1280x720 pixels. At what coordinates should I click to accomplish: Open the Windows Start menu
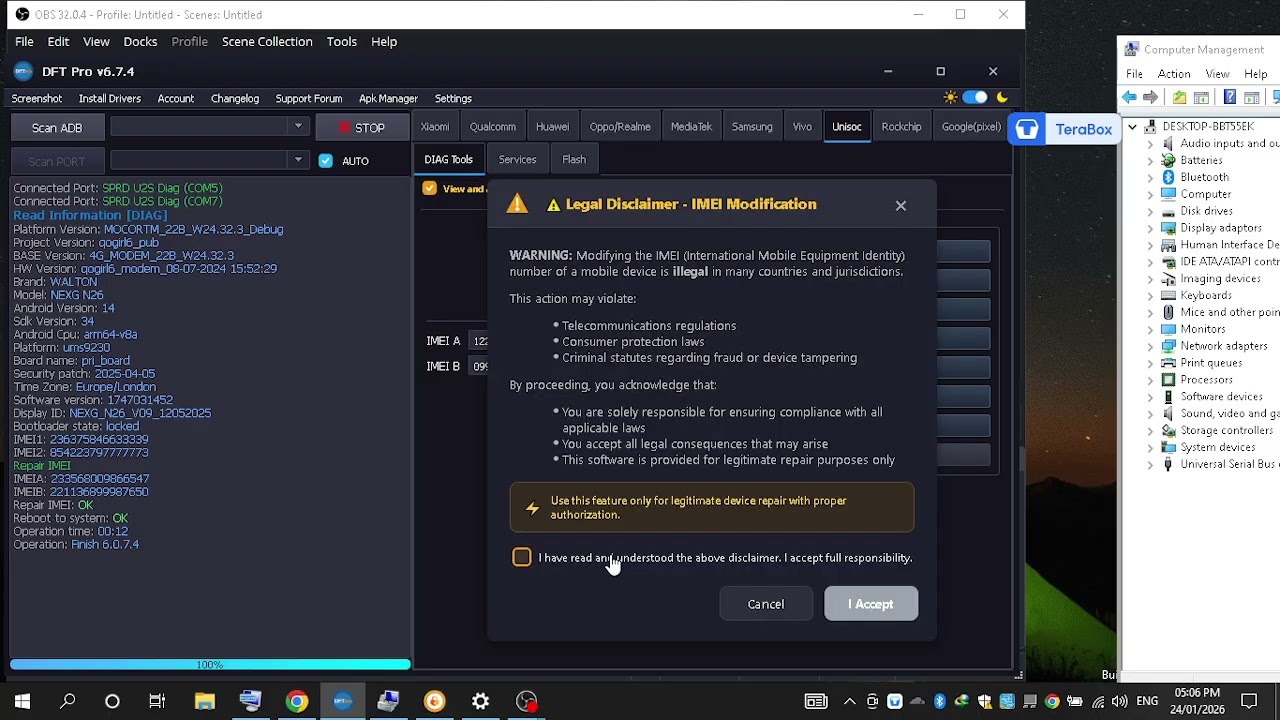[x=22, y=701]
